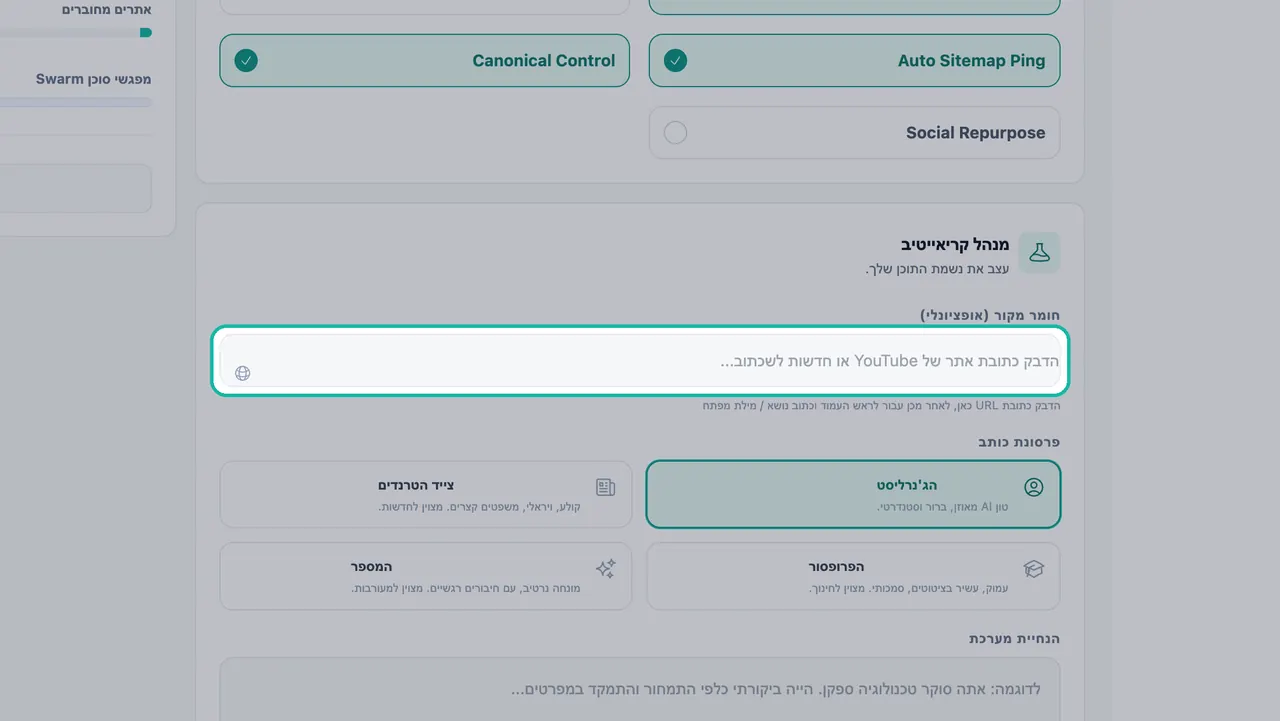This screenshot has height=721, width=1280.
Task: Click the sparkles icon on the המספר card
Action: click(606, 569)
